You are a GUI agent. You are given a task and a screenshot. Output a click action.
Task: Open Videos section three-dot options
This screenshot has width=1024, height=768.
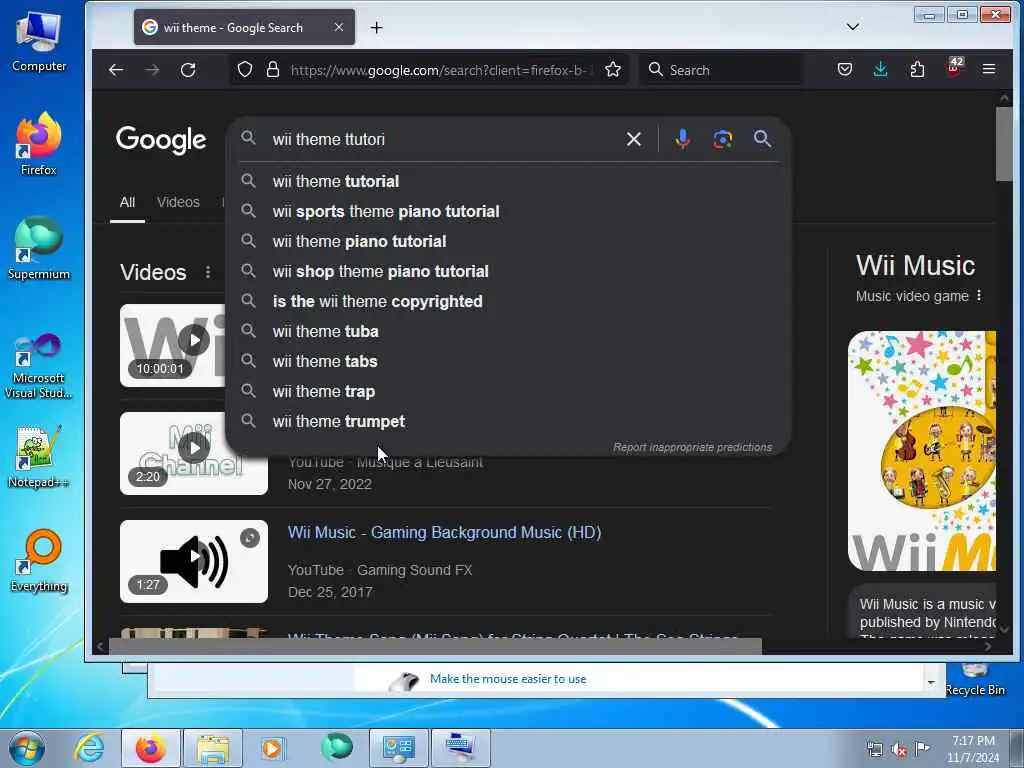pyautogui.click(x=208, y=272)
